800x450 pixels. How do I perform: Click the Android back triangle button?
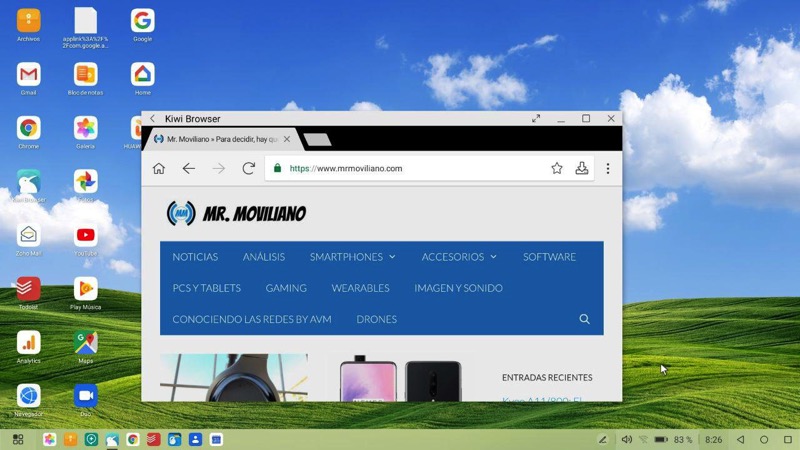740,439
